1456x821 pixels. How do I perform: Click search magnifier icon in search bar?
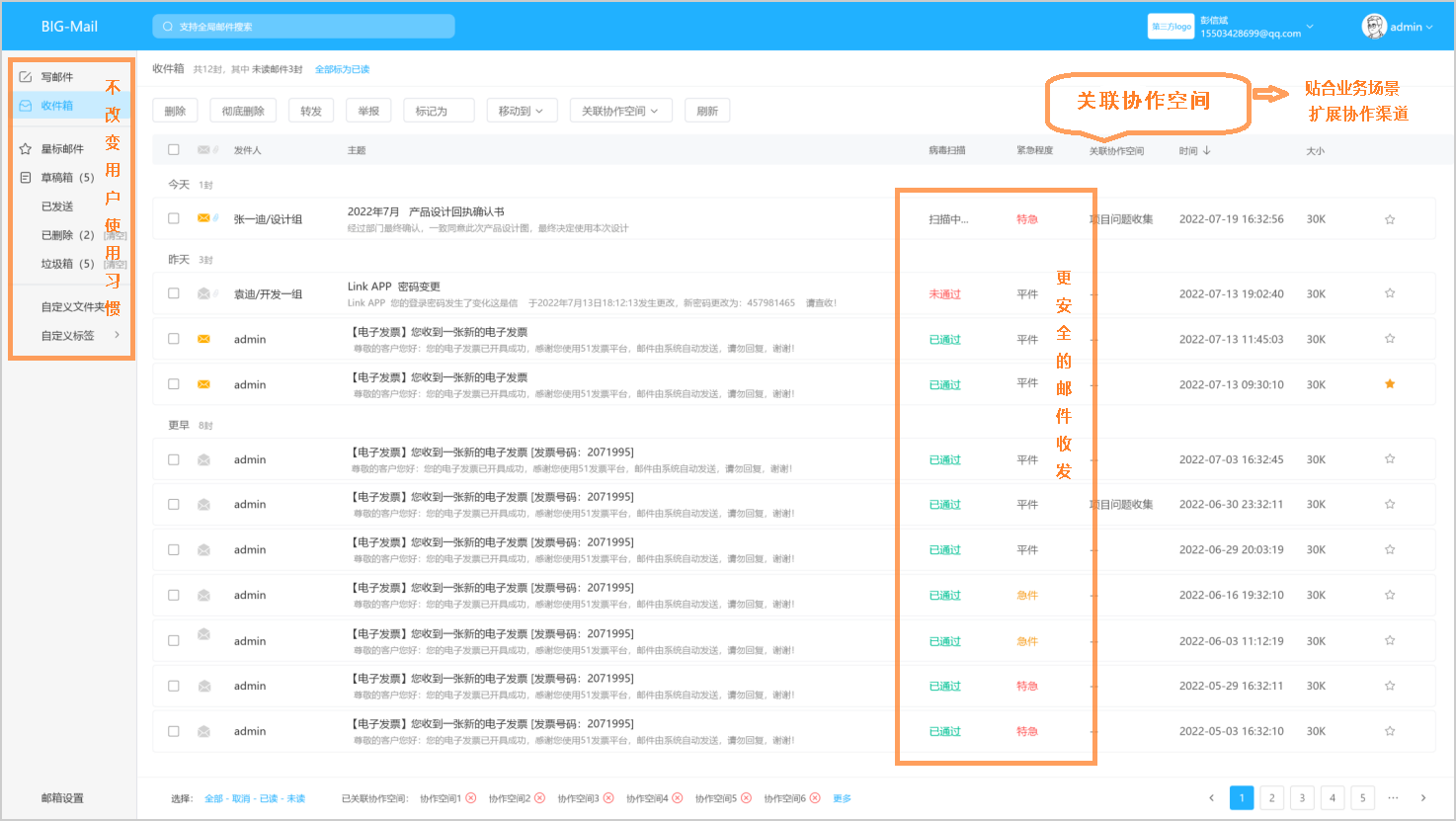pyautogui.click(x=168, y=27)
